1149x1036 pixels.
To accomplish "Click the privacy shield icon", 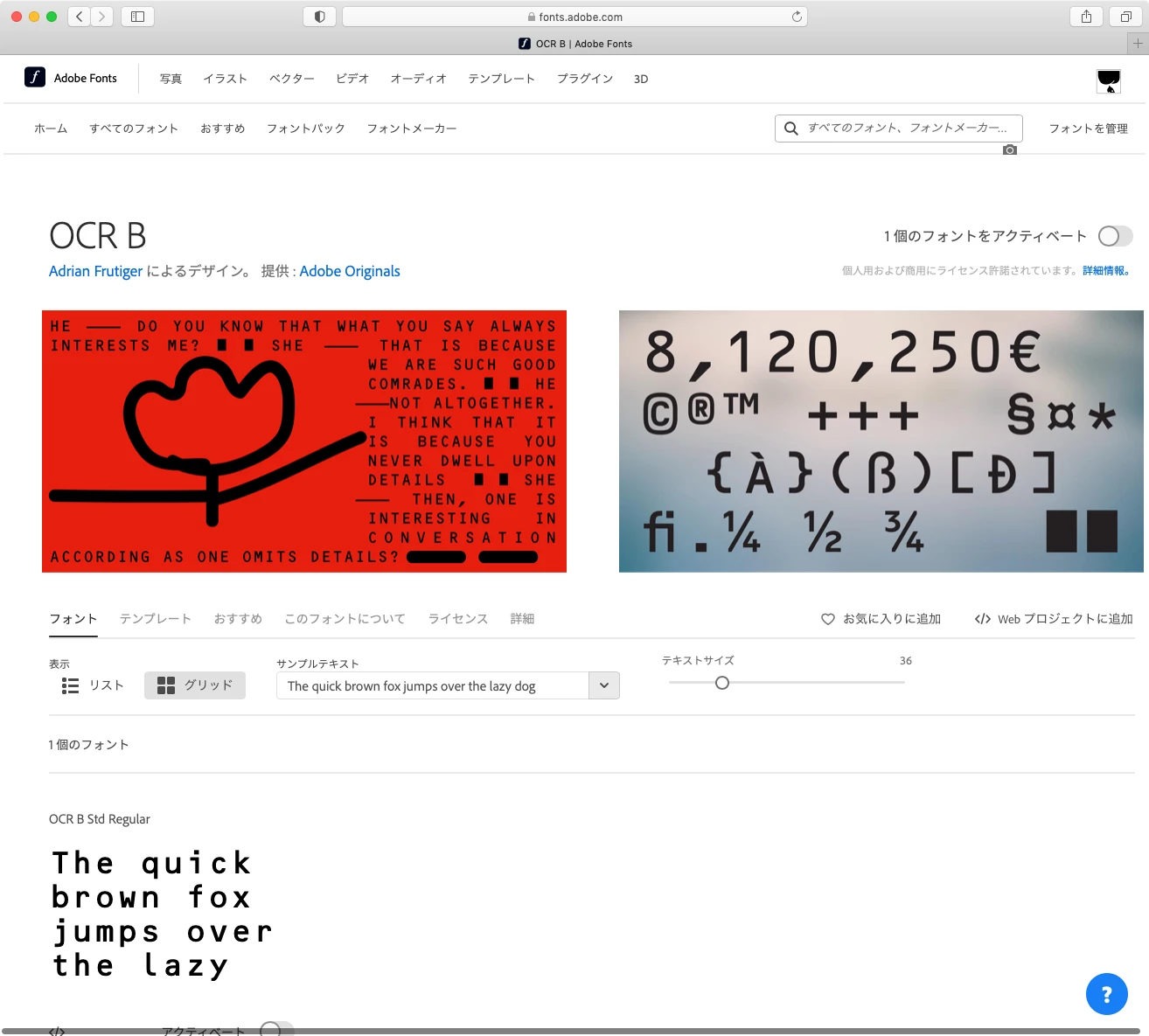I will [x=320, y=17].
